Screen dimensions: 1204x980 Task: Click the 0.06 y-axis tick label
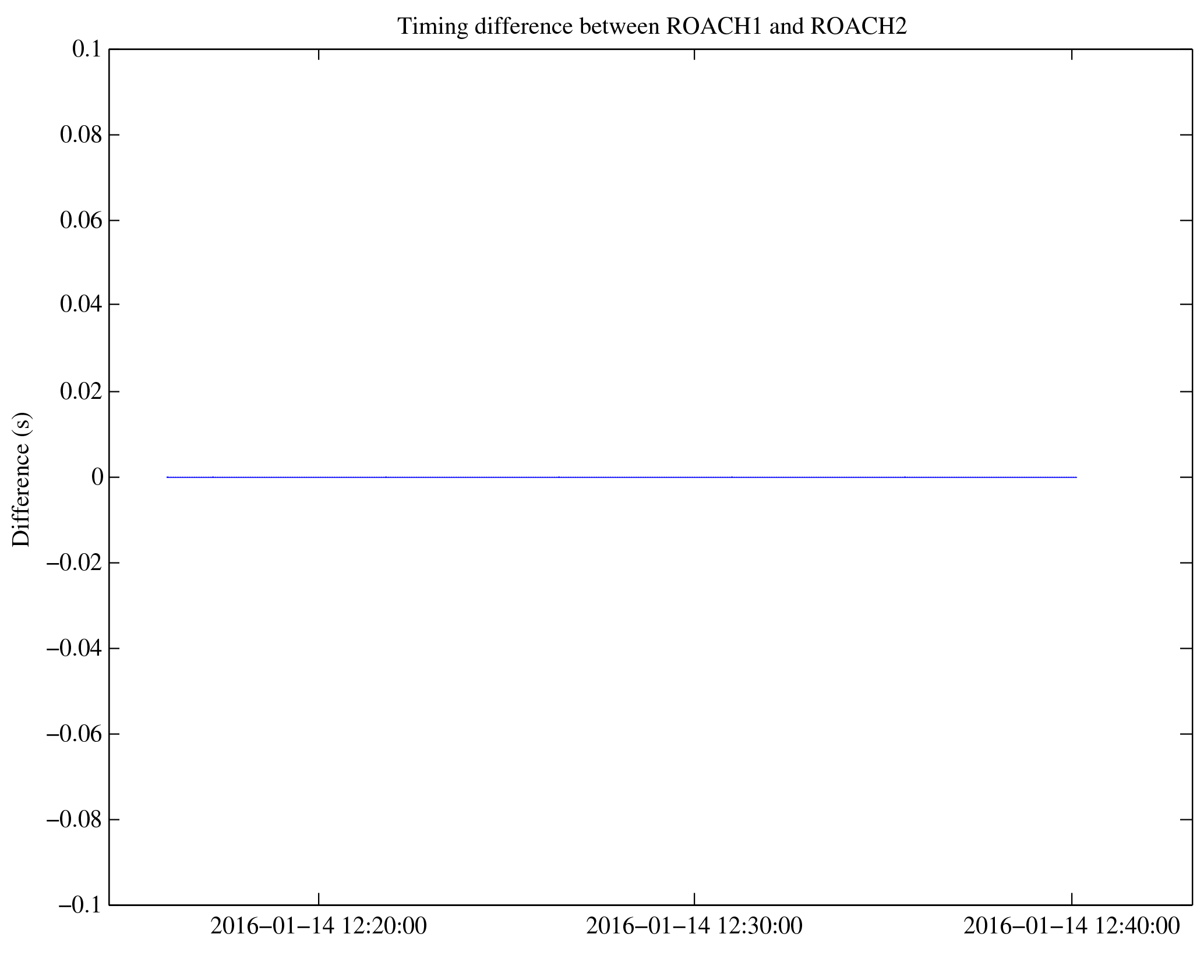(x=81, y=221)
